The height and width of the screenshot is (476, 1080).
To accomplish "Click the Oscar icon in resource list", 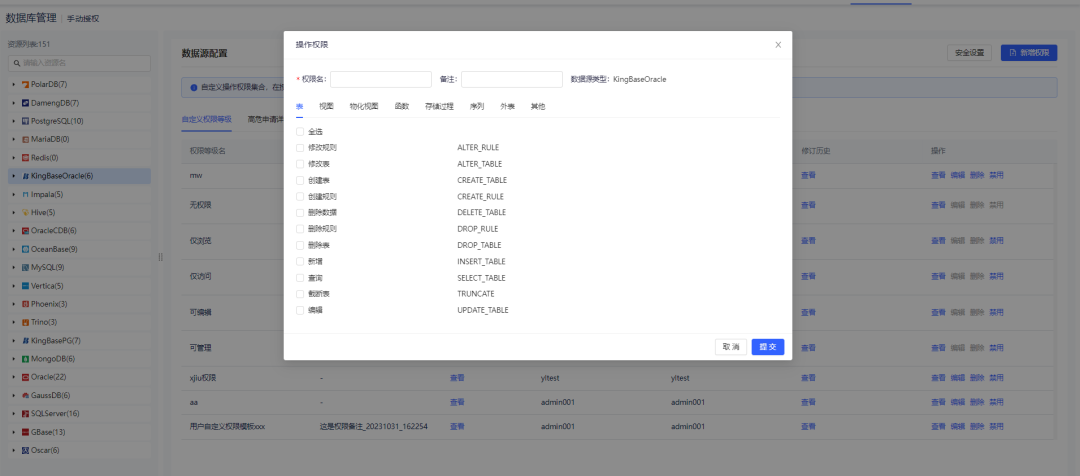I will (25, 451).
